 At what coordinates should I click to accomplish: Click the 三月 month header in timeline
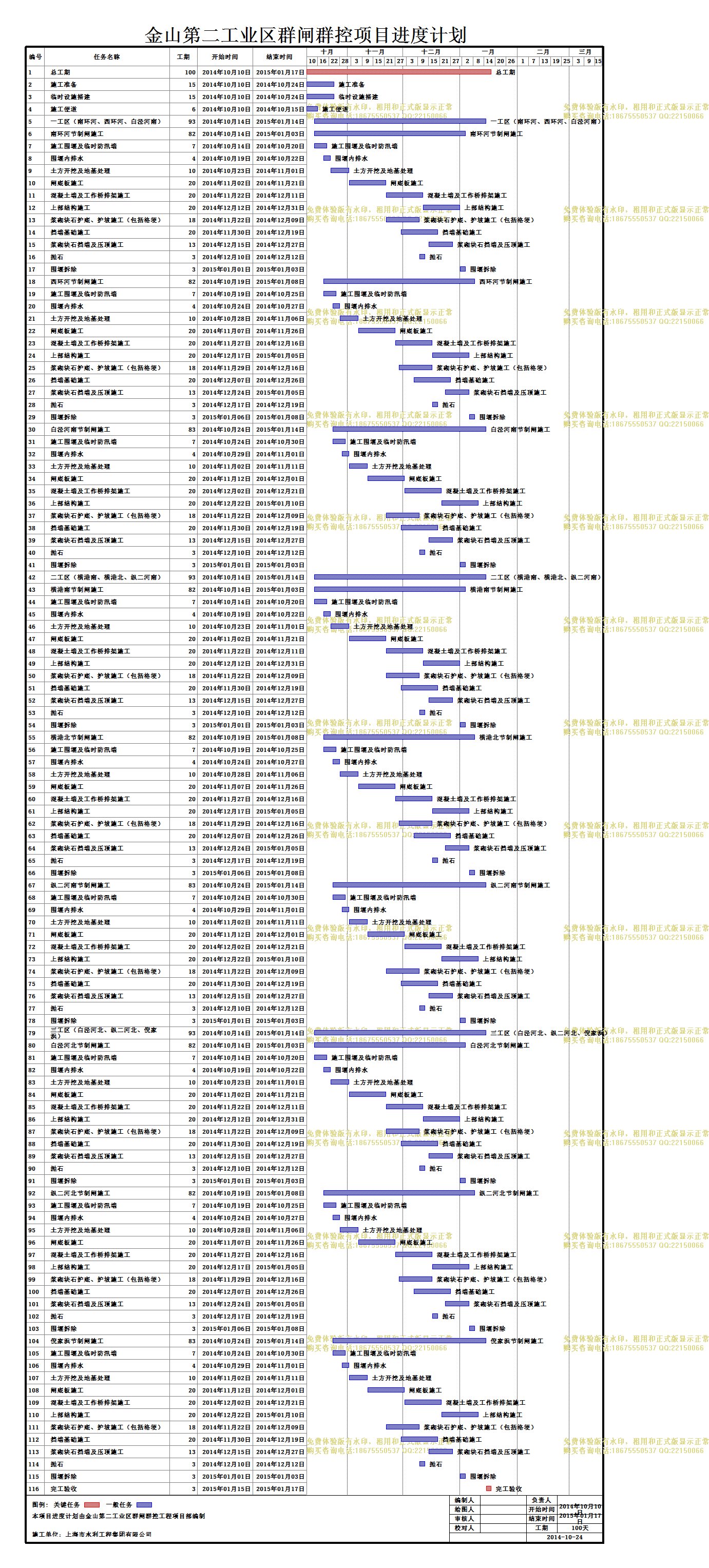[x=585, y=52]
